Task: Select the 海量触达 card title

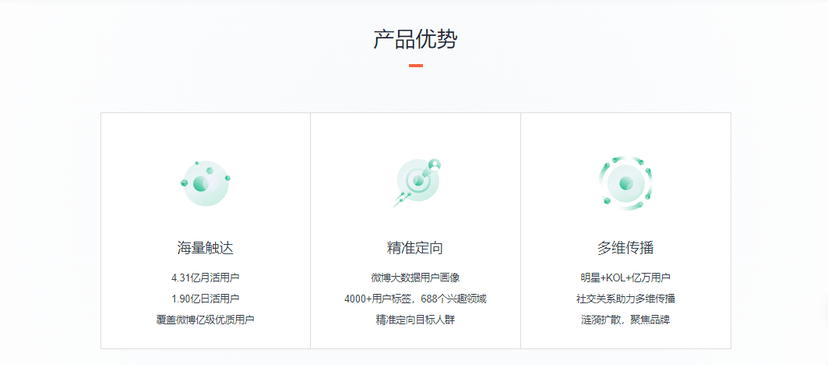Action: (205, 247)
